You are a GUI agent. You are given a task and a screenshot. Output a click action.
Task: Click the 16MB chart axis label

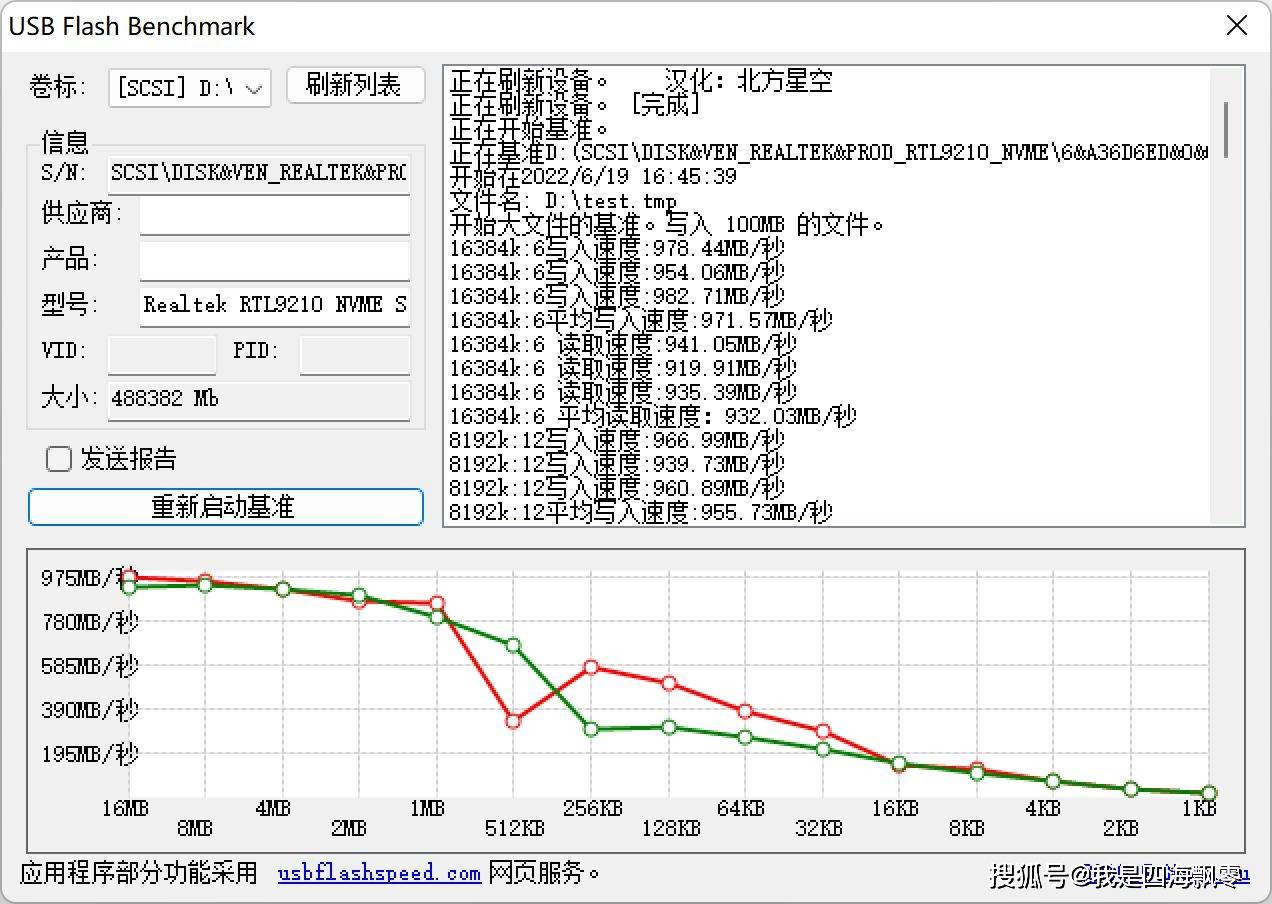(x=126, y=808)
